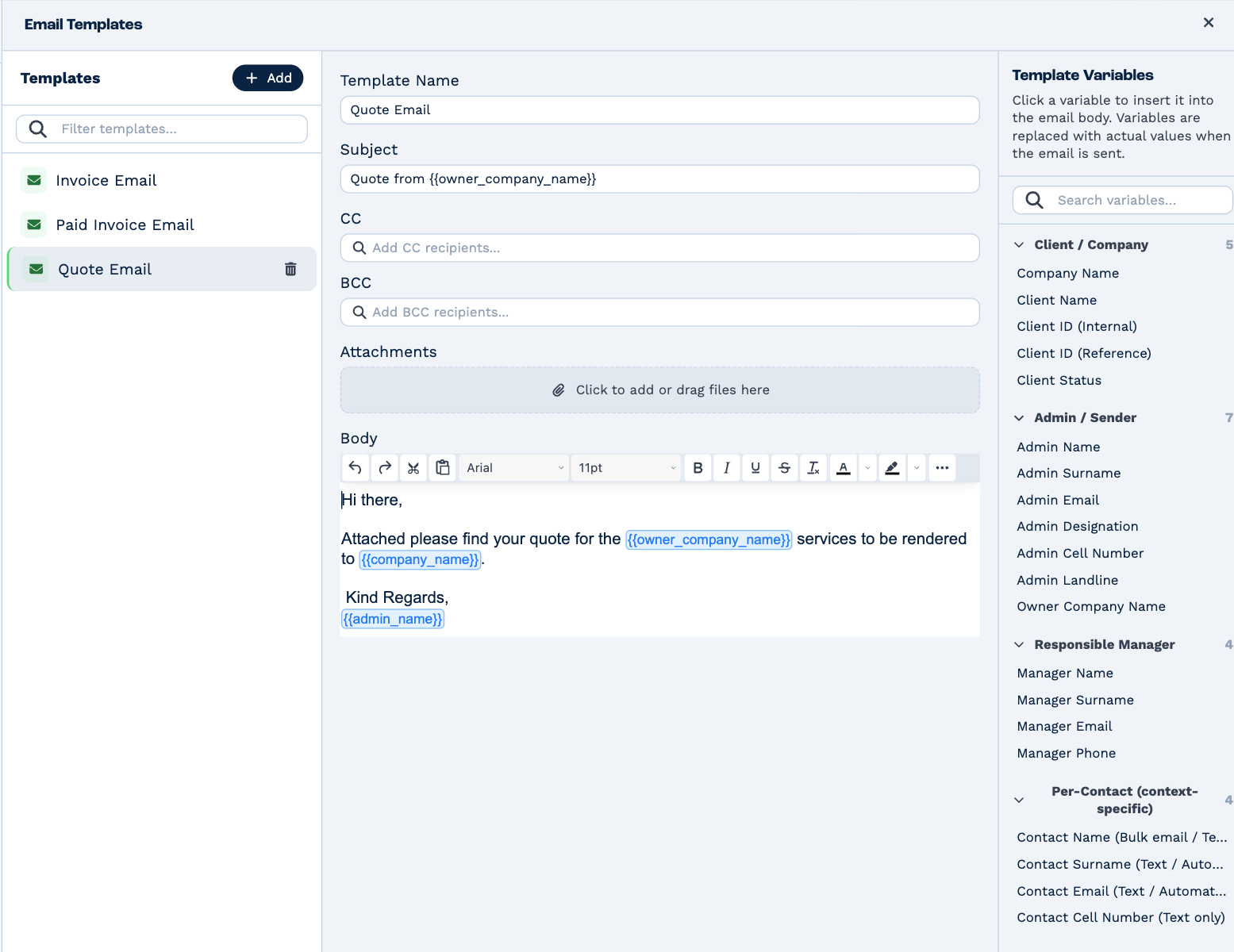The image size is (1234, 952).
Task: Collapse the Responsible Manager variable group
Action: click(x=1019, y=645)
